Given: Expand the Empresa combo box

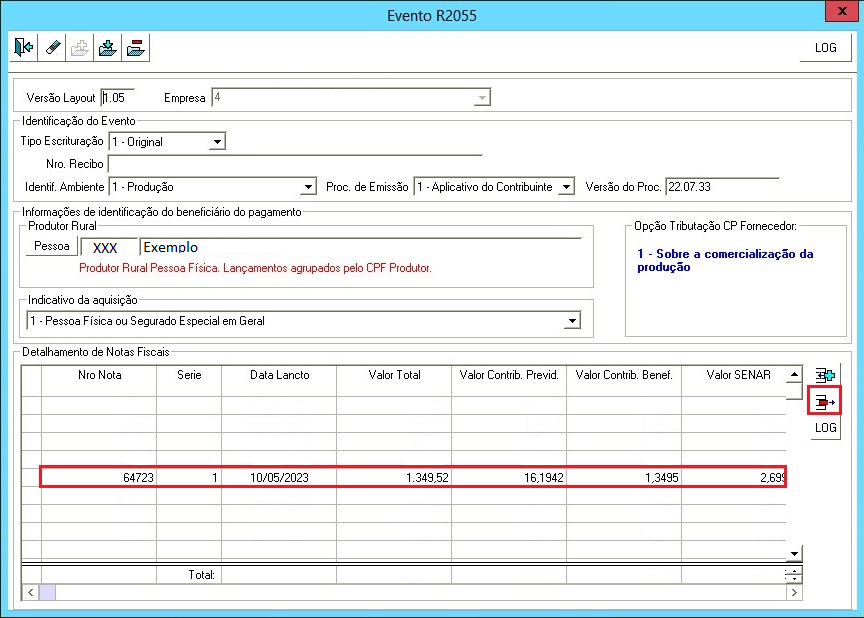Looking at the screenshot, I should coord(482,97).
